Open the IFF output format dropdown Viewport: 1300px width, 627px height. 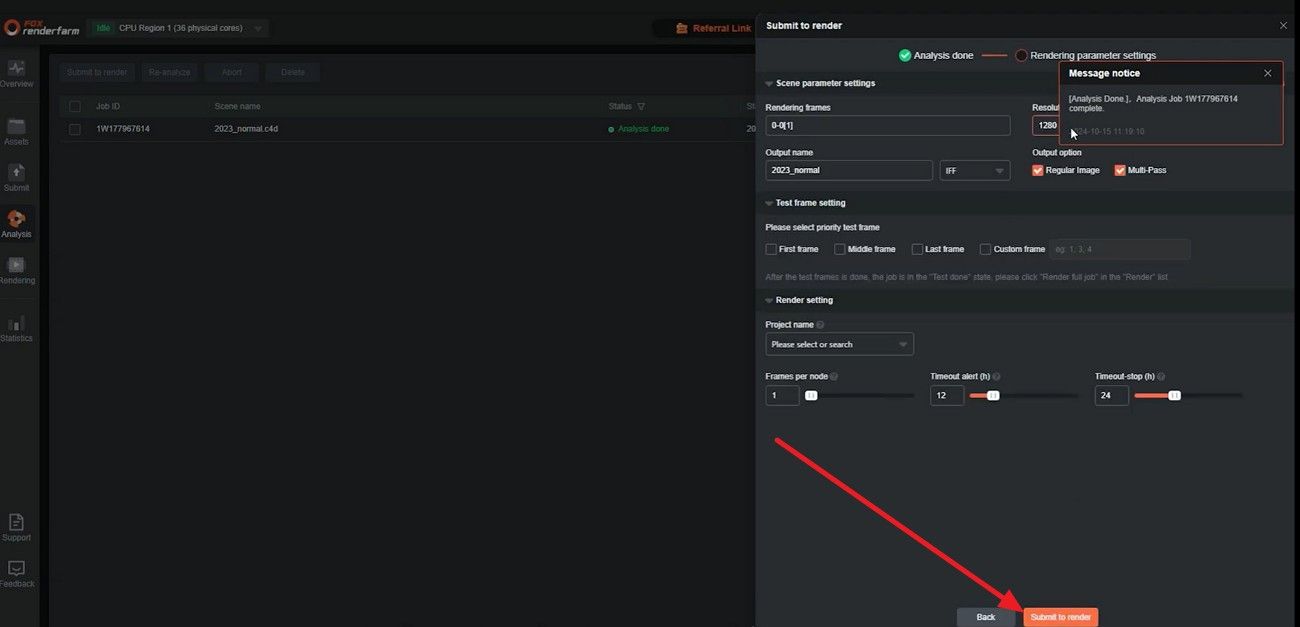point(973,170)
